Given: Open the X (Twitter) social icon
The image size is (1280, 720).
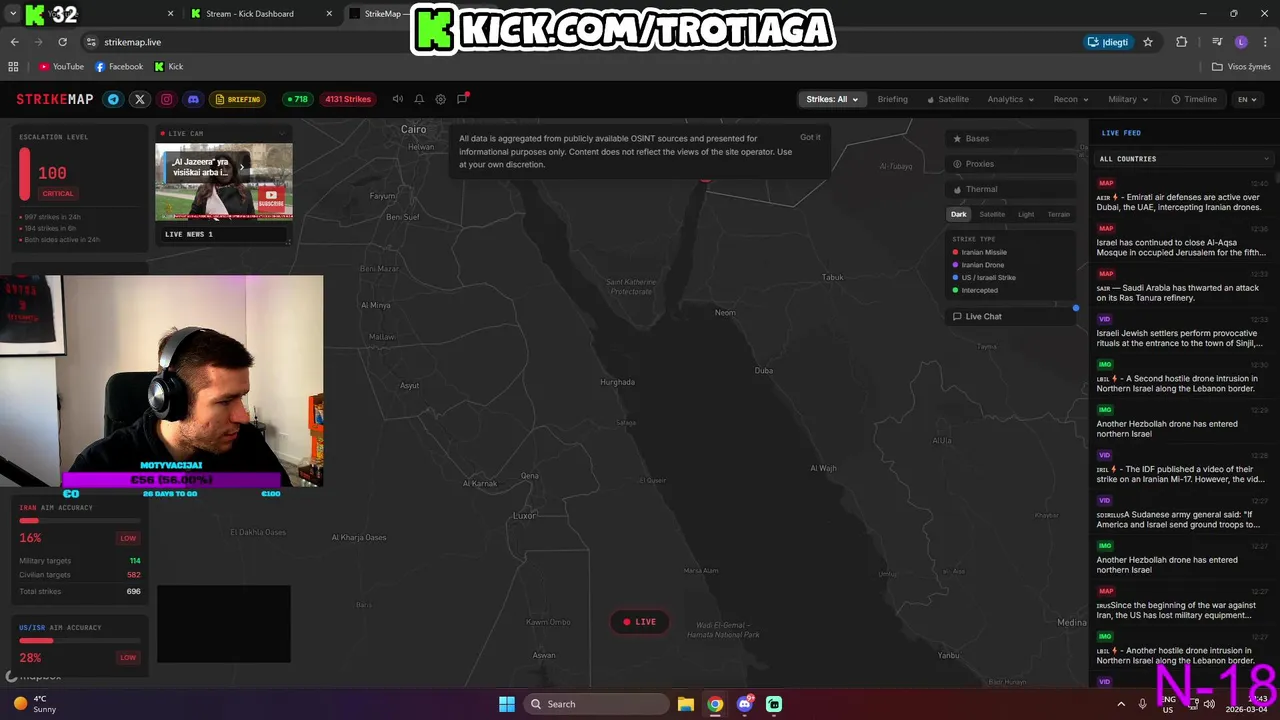Looking at the screenshot, I should pyautogui.click(x=140, y=99).
